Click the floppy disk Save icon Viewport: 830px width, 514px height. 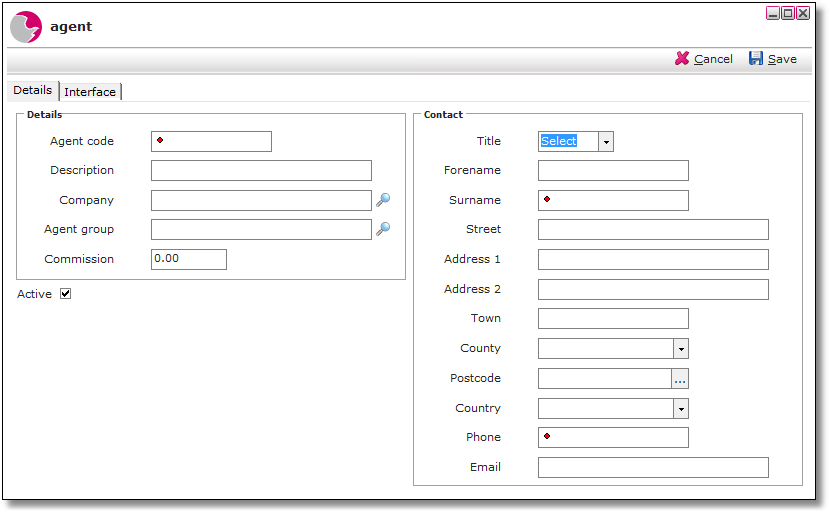click(x=756, y=58)
